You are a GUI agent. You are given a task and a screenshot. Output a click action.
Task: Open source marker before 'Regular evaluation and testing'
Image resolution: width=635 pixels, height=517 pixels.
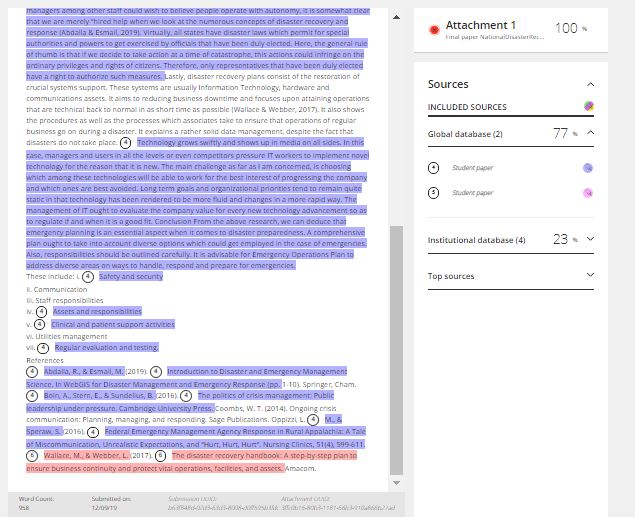pyautogui.click(x=43, y=348)
